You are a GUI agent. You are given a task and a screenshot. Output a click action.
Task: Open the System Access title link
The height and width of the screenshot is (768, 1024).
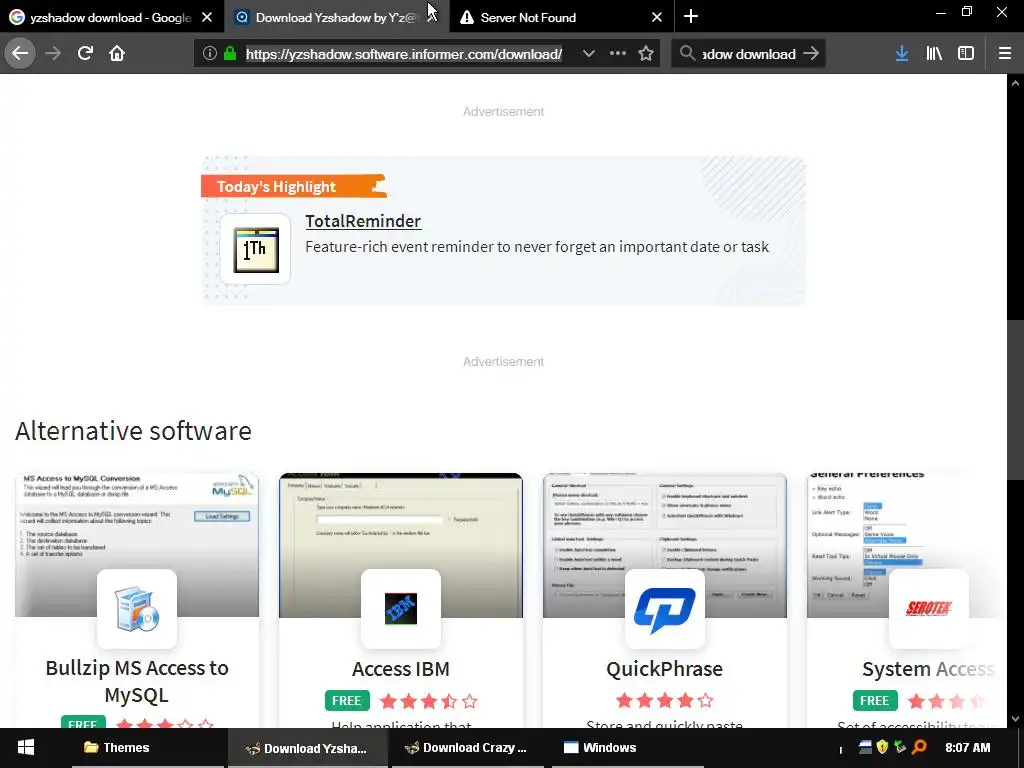coord(929,669)
